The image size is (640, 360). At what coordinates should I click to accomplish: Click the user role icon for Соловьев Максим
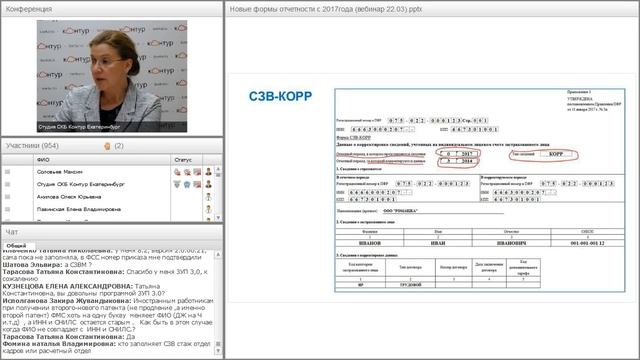[x=209, y=172]
